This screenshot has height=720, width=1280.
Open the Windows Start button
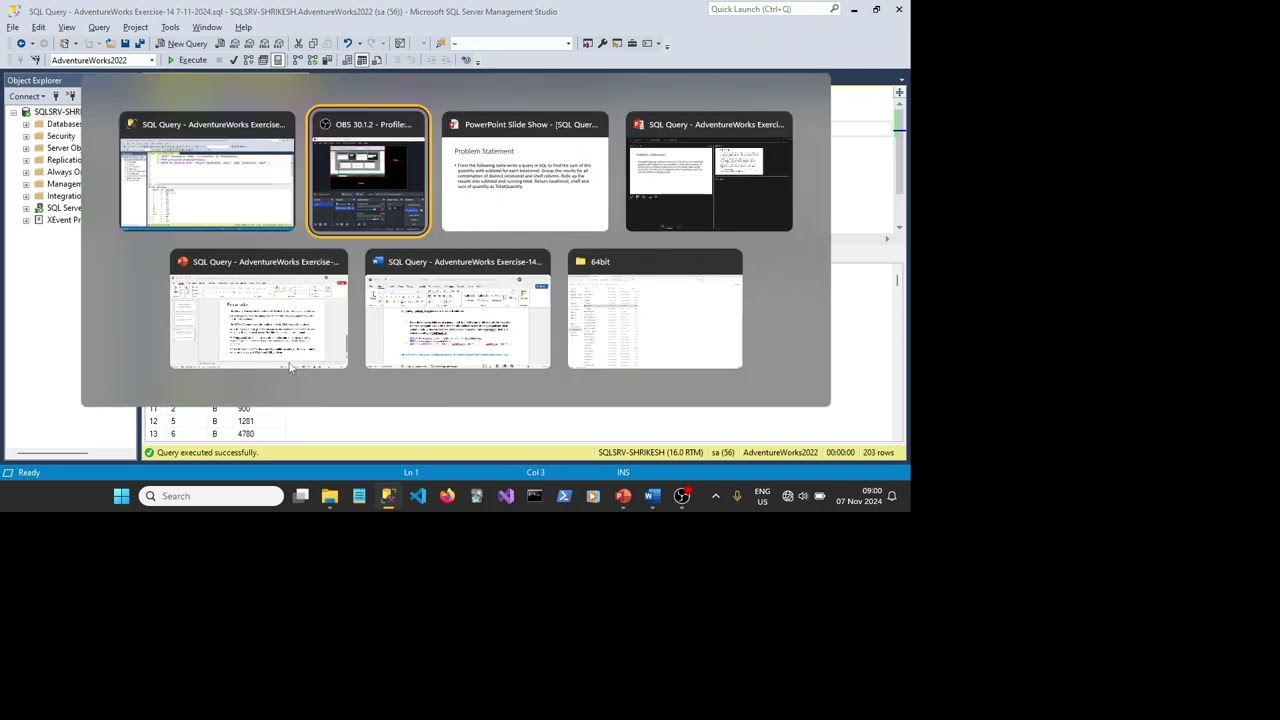(x=121, y=496)
